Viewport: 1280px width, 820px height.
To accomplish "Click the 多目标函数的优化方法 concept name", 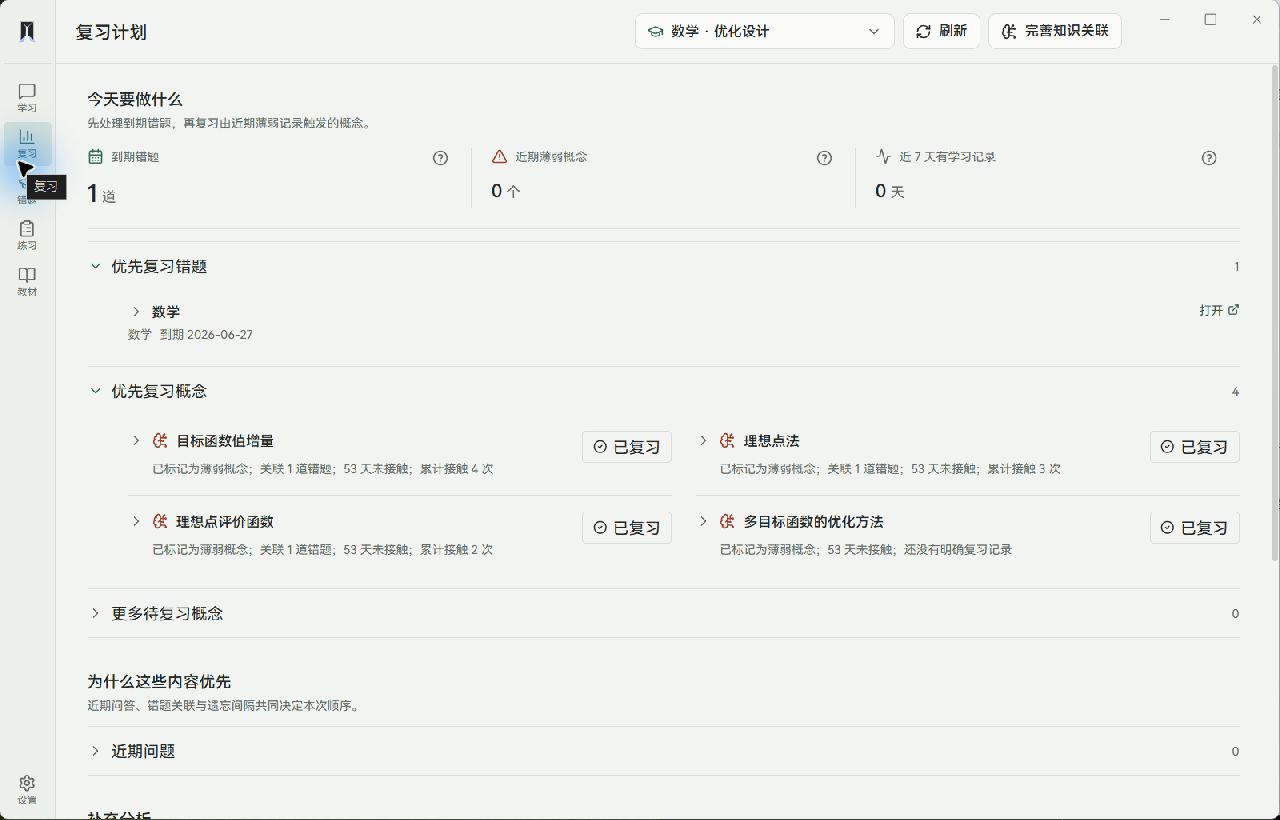I will pos(813,522).
